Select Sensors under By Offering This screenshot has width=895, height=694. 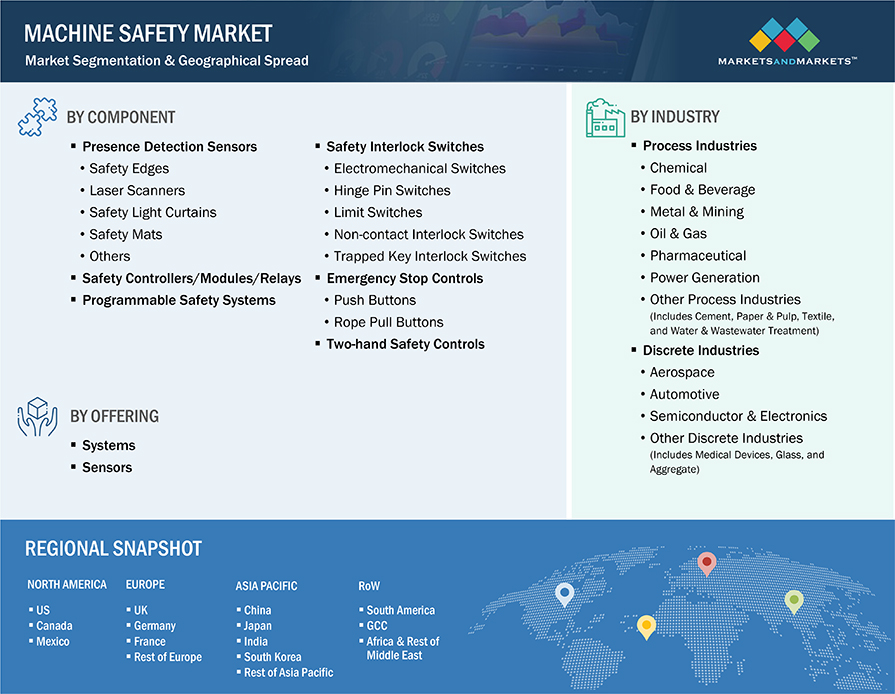tap(107, 467)
